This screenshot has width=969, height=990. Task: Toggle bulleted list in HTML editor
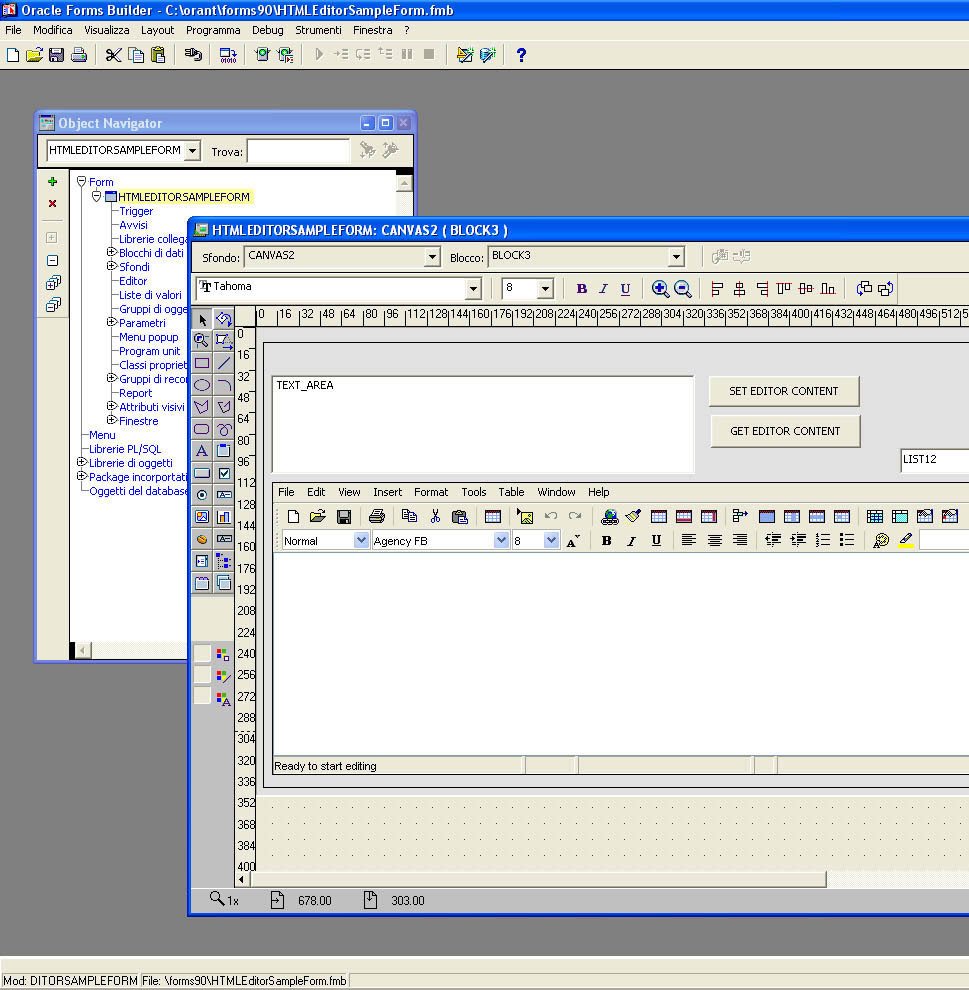point(847,540)
